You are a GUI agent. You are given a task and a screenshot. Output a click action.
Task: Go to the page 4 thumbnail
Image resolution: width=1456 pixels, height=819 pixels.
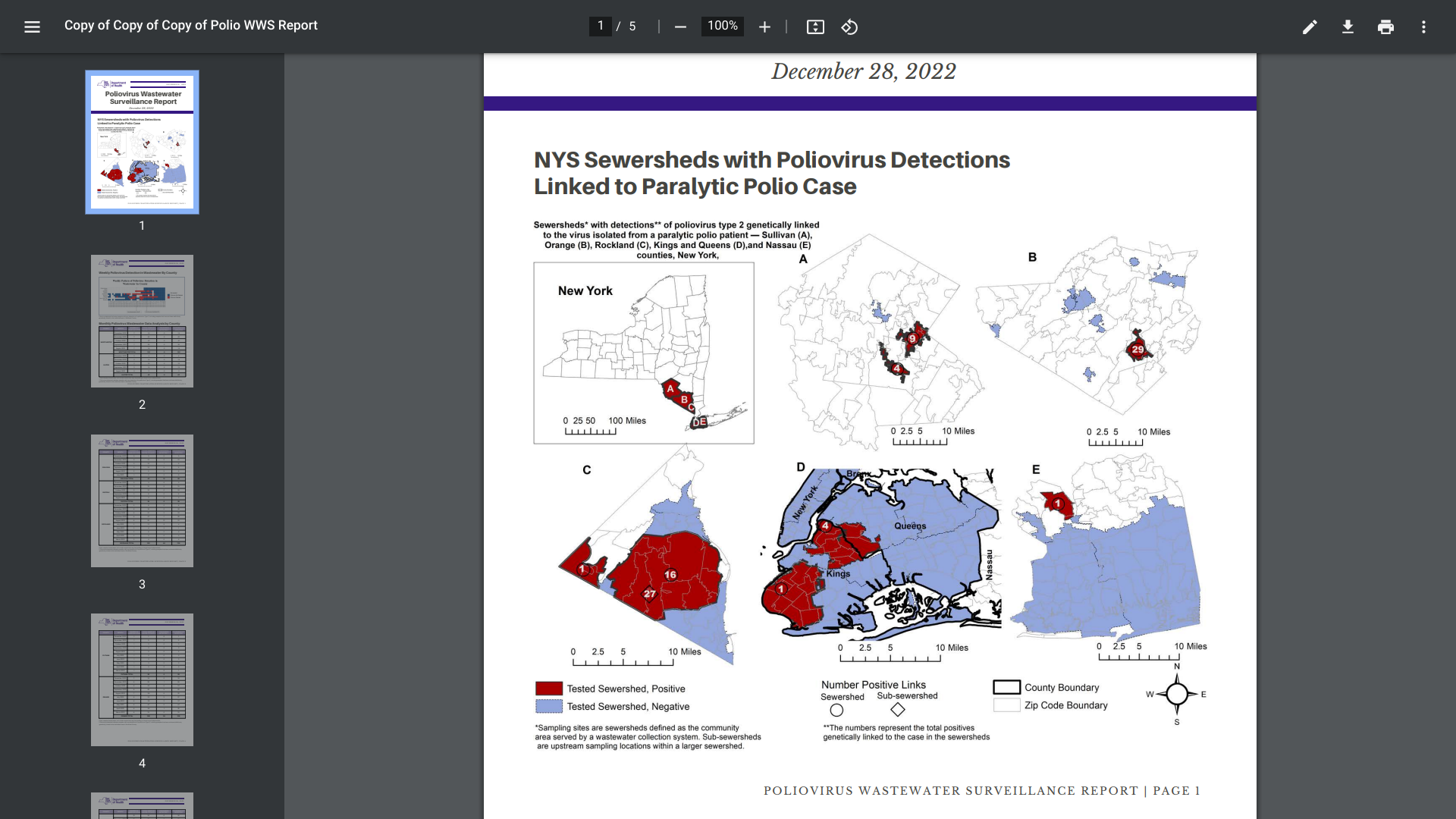(142, 679)
